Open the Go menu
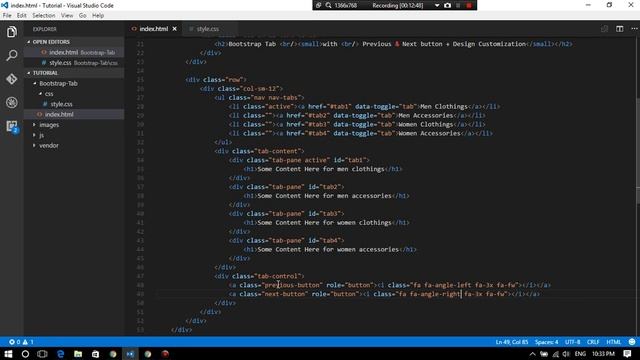 [x=82, y=16]
